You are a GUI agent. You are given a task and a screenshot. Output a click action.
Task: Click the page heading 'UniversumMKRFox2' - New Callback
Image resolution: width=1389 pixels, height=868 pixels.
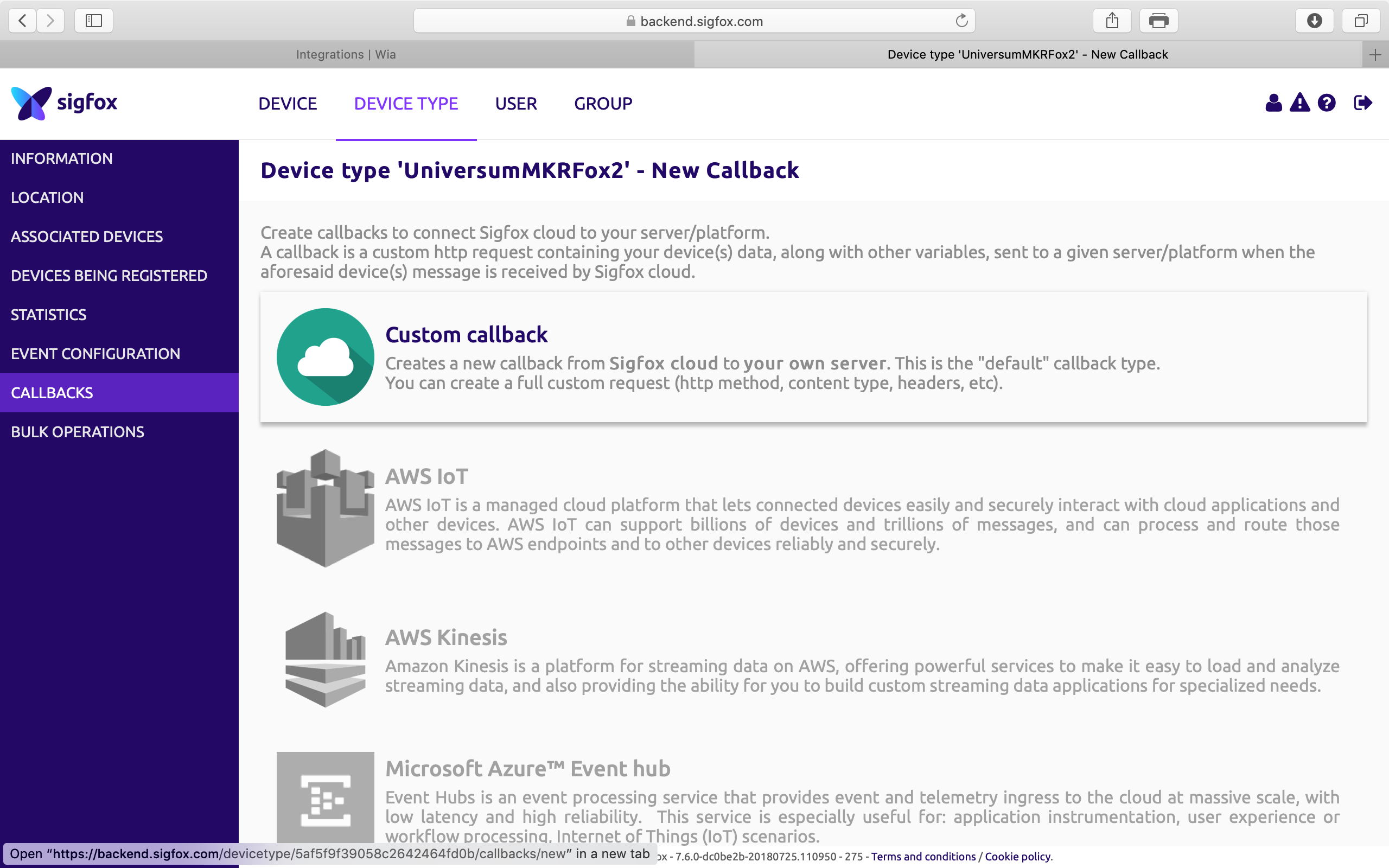coord(530,170)
